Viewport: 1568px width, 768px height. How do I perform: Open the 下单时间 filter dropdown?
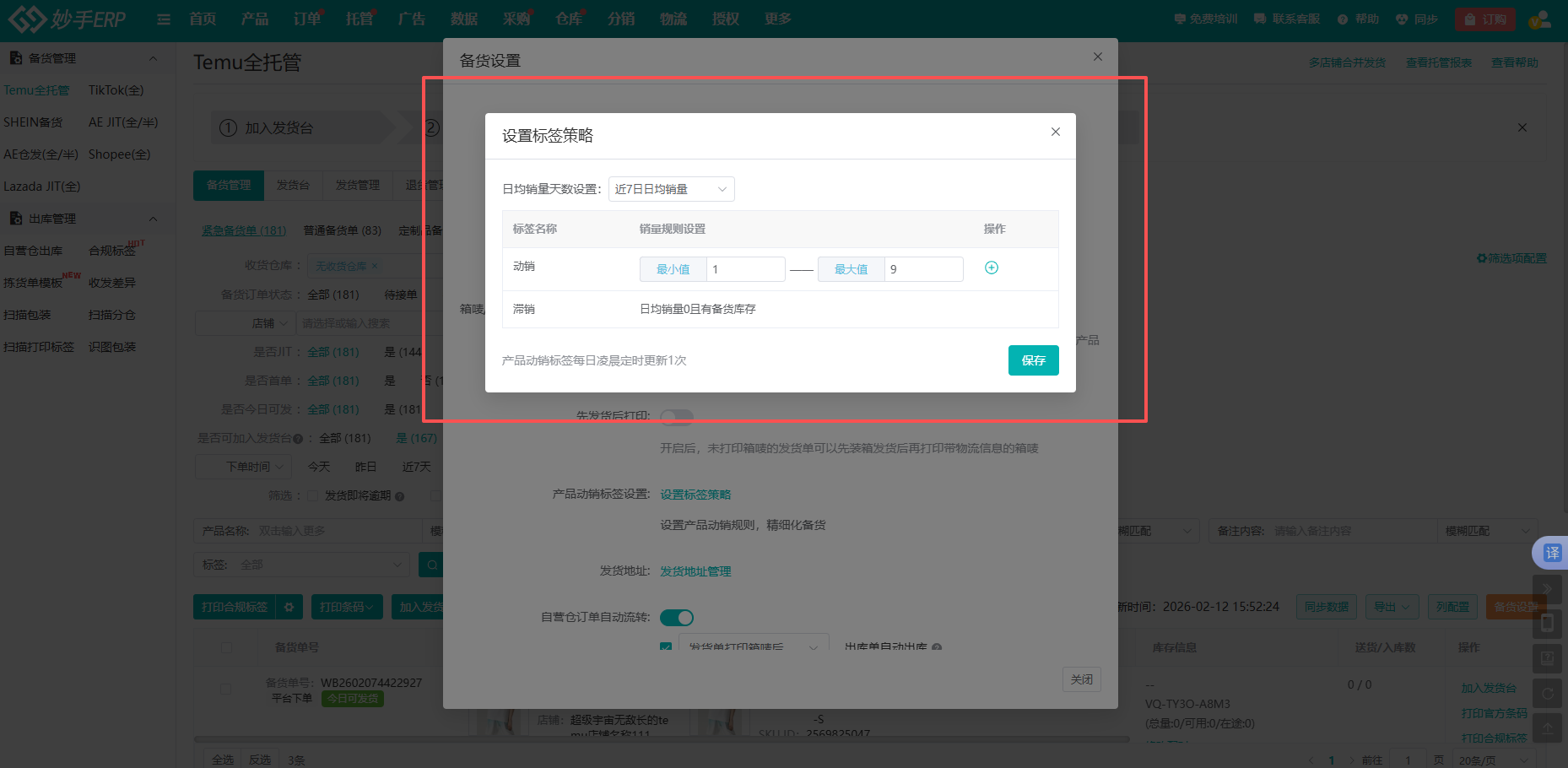[x=243, y=466]
